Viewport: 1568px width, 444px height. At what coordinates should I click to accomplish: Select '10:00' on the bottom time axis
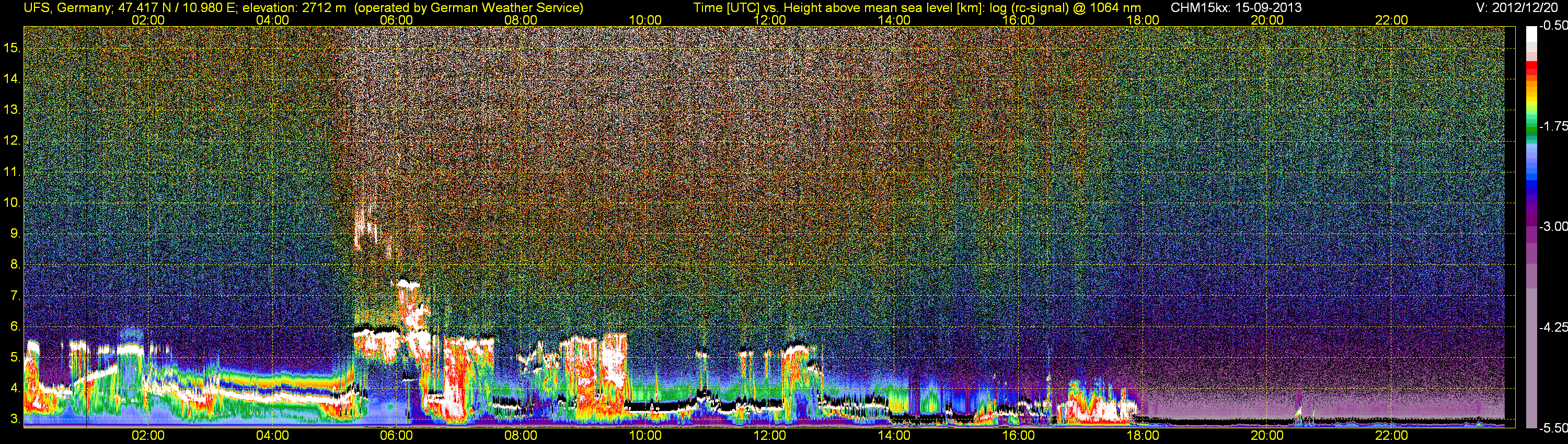[x=645, y=436]
